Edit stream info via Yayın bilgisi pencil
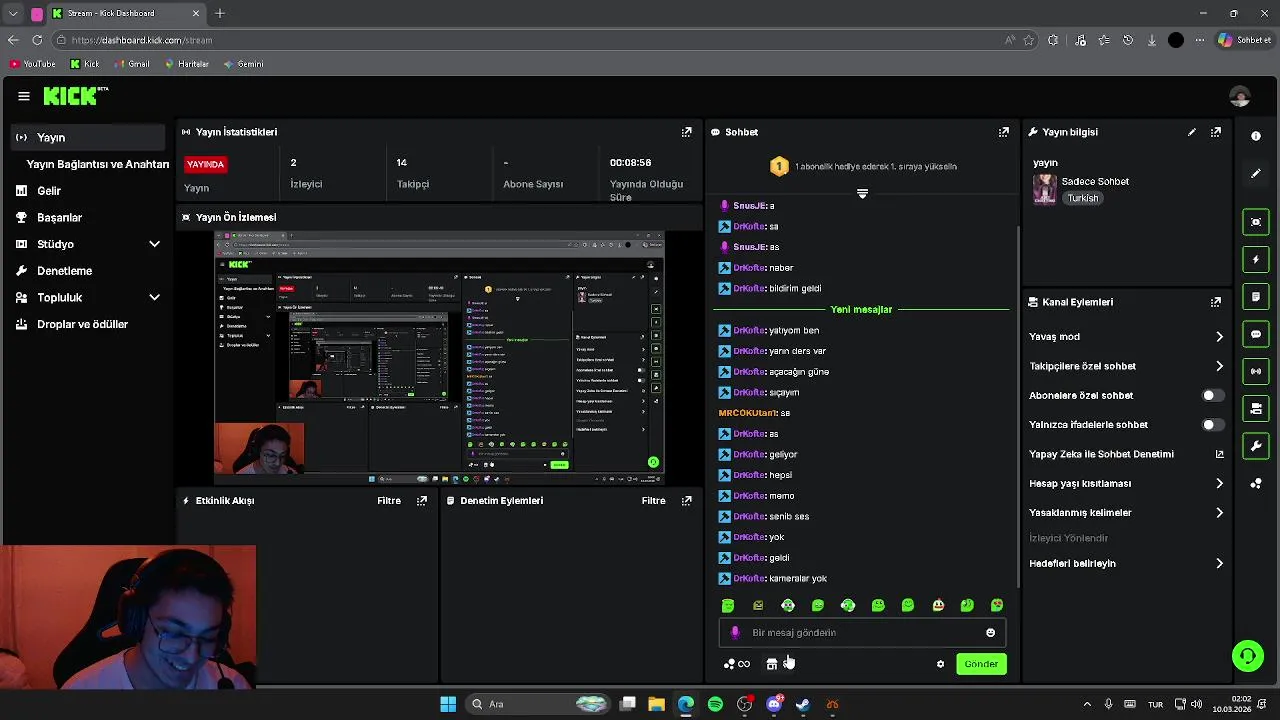The height and width of the screenshot is (720, 1280). point(1192,132)
